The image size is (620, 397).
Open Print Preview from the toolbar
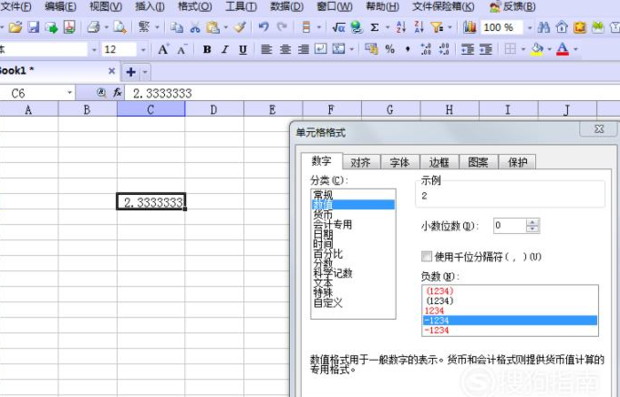coord(119,27)
